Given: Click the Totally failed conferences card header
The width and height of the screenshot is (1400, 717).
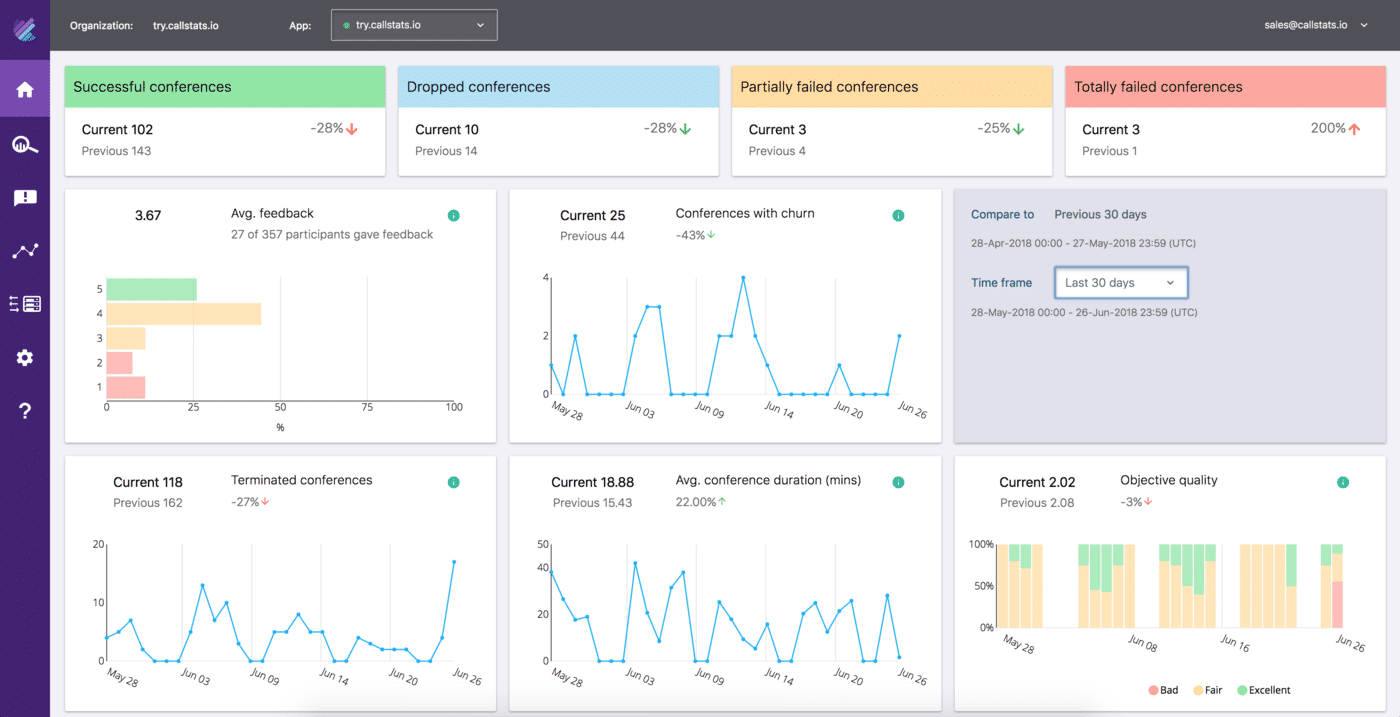Looking at the screenshot, I should [1225, 87].
